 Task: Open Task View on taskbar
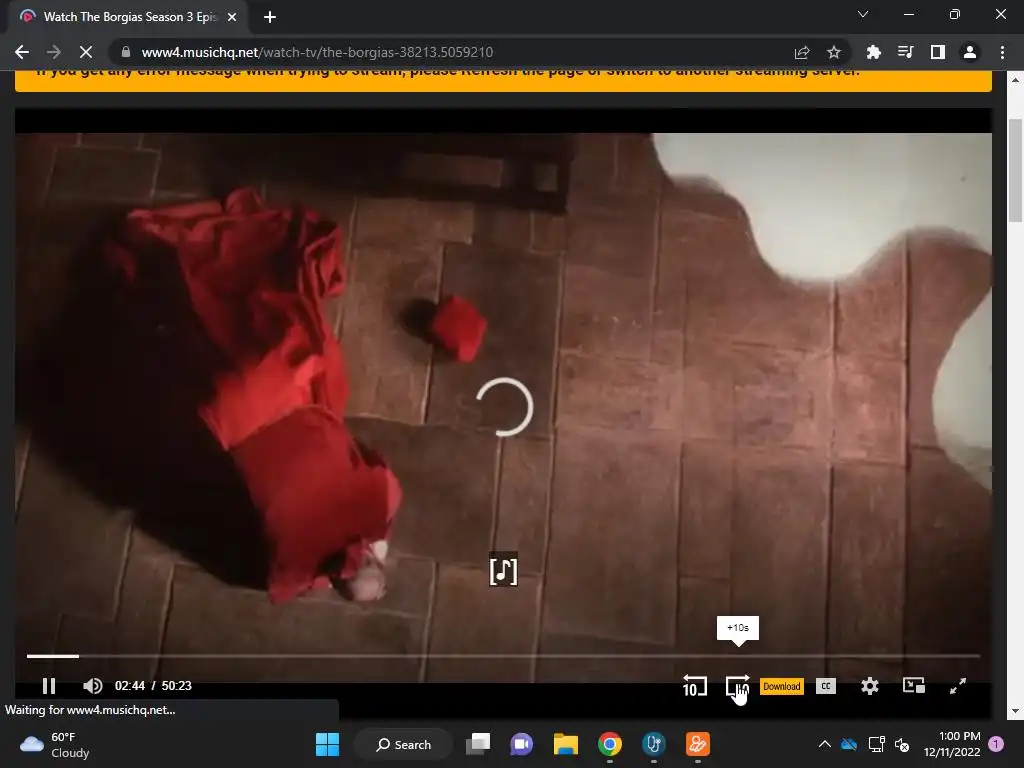click(x=478, y=744)
